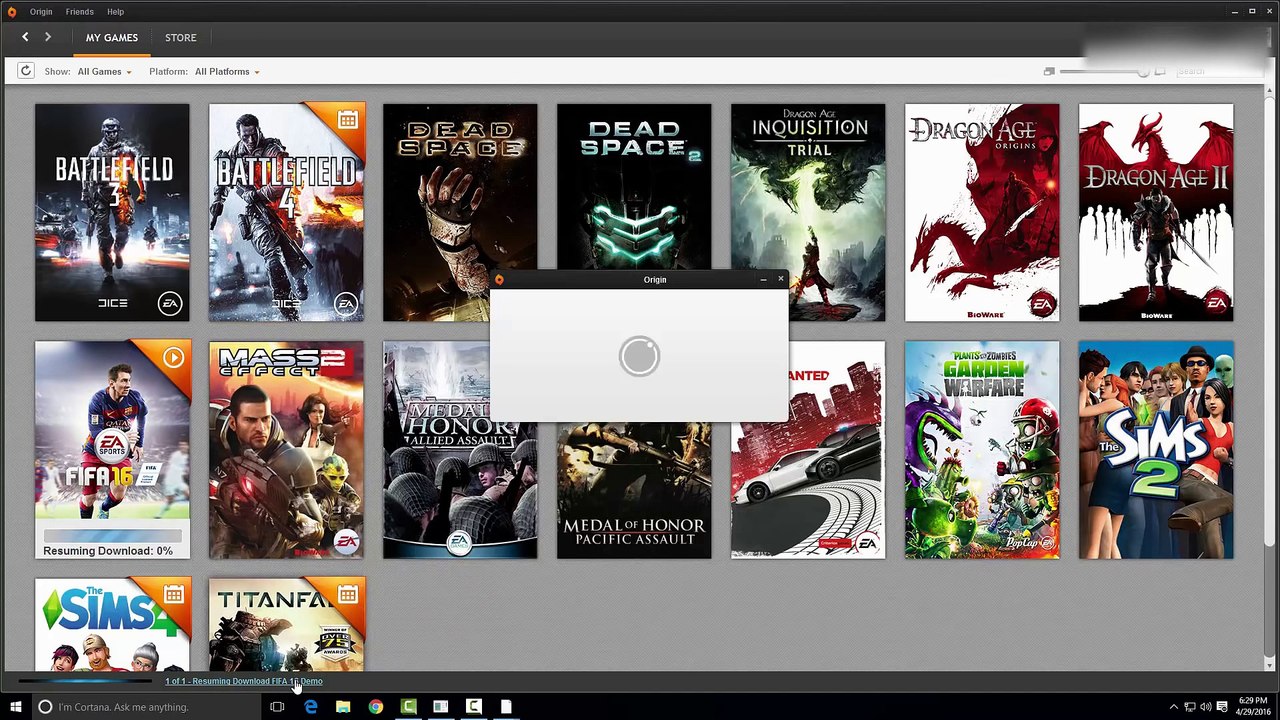This screenshot has width=1280, height=720.
Task: Go forward with the right arrow
Action: [x=47, y=37]
